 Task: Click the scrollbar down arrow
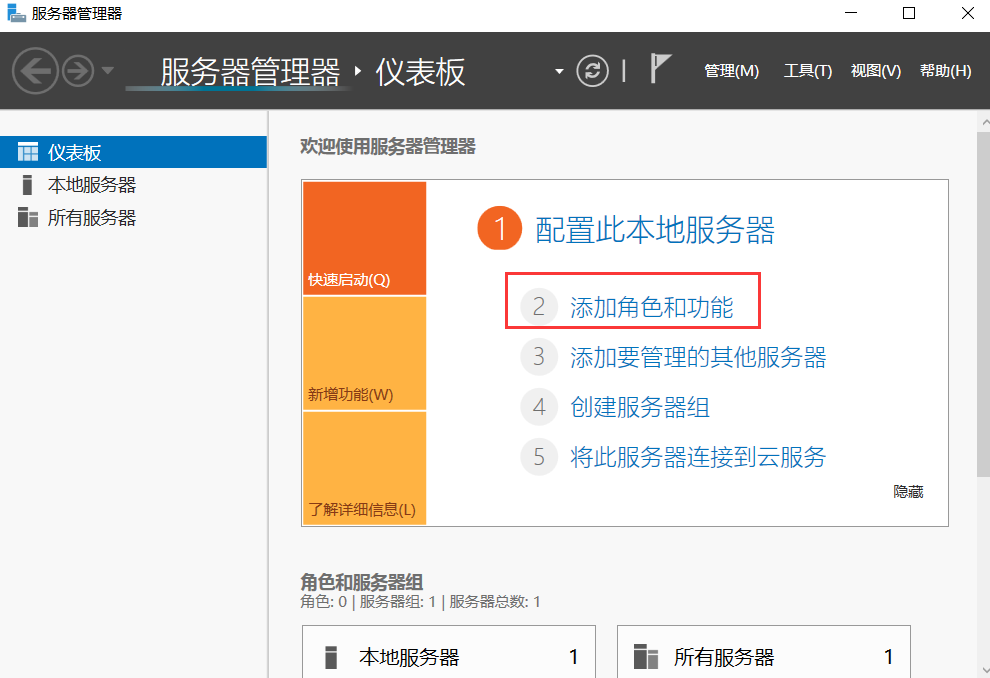point(984,670)
